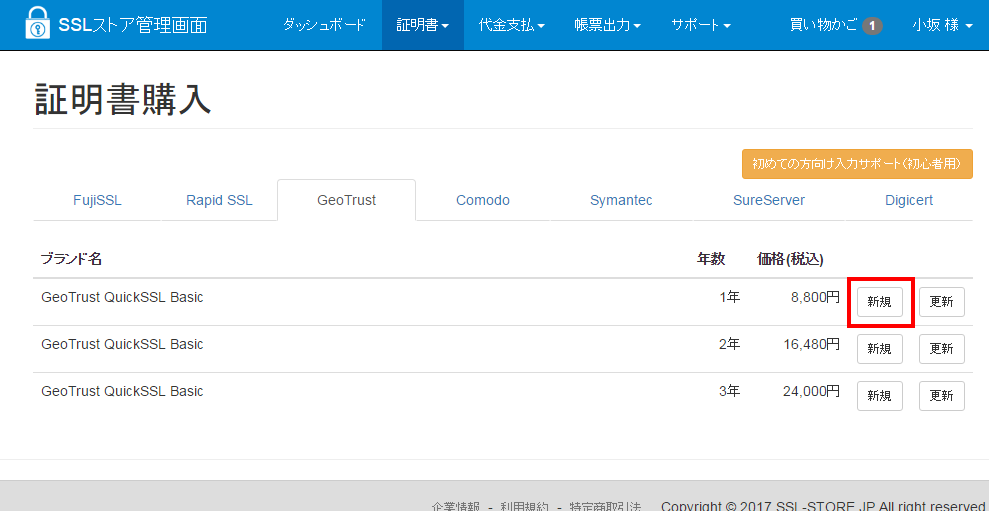Click 新規 for the 1年 GeoTrust plan

(x=879, y=302)
